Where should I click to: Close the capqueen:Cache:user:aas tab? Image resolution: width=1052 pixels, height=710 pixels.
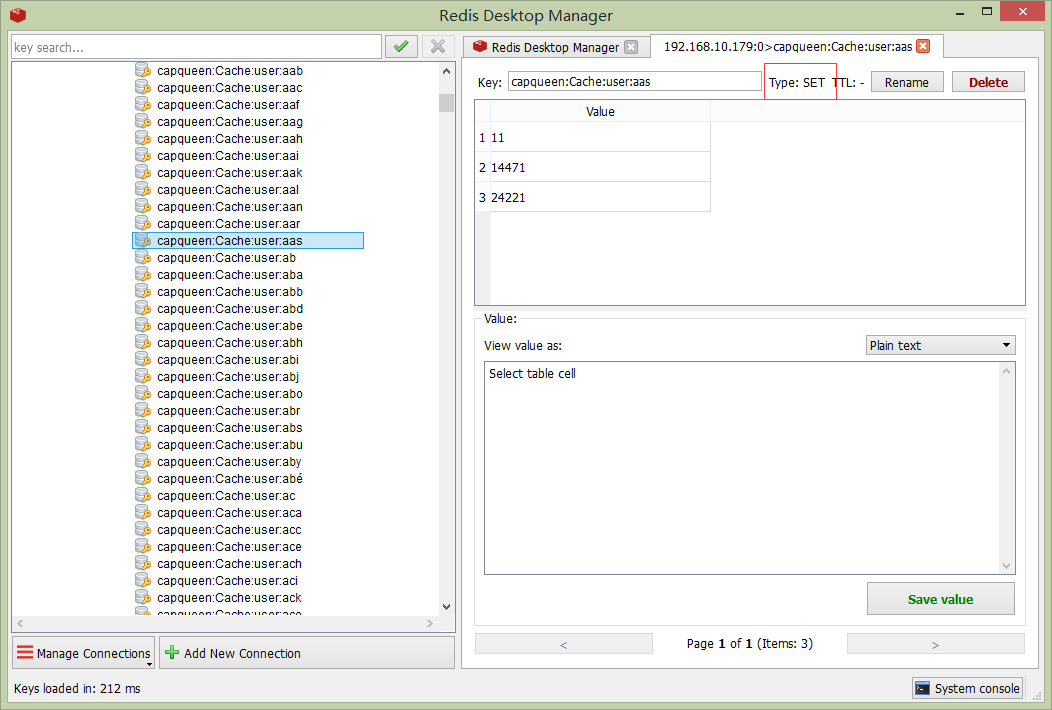(x=923, y=46)
